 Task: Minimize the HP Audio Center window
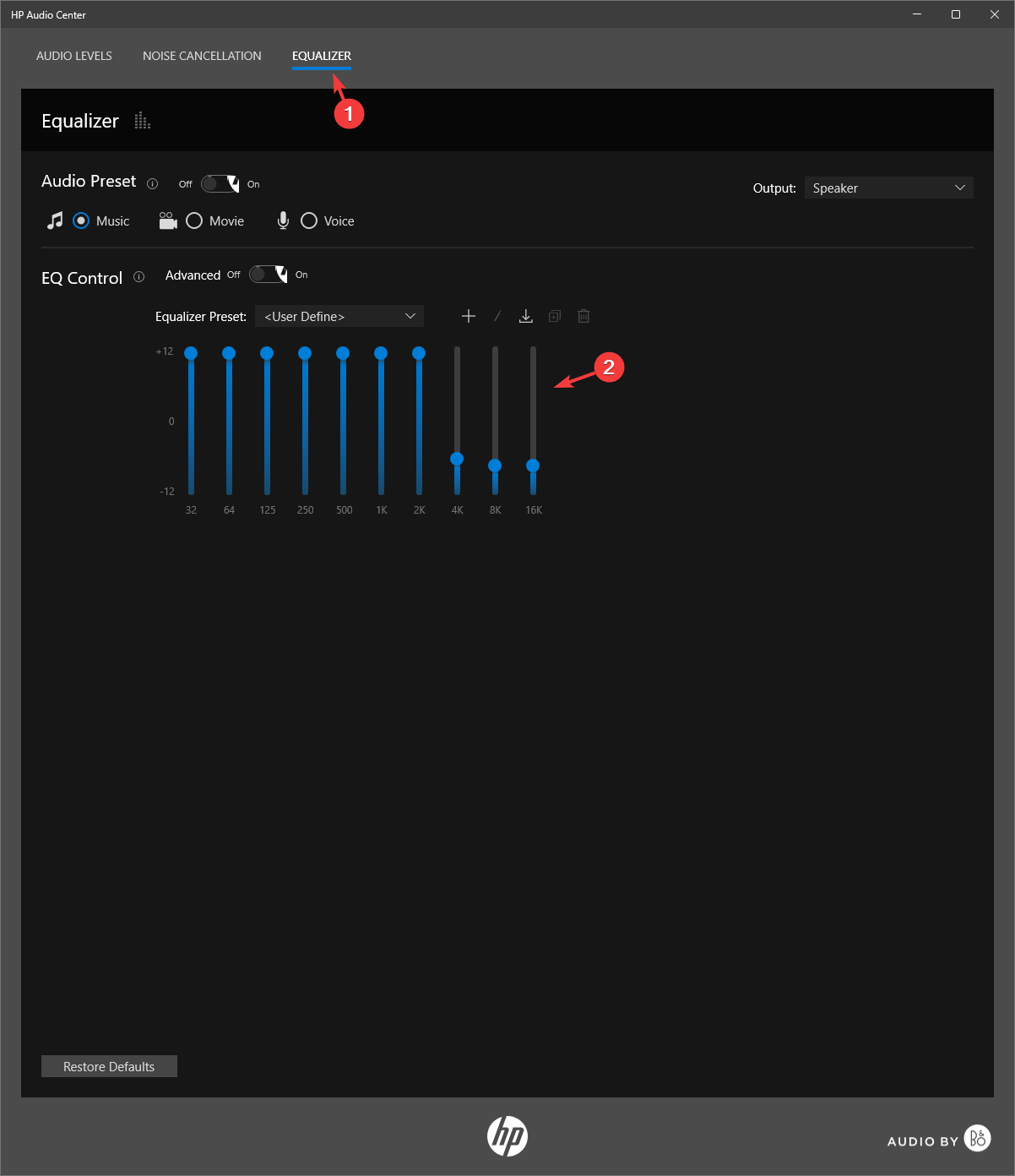tap(917, 14)
